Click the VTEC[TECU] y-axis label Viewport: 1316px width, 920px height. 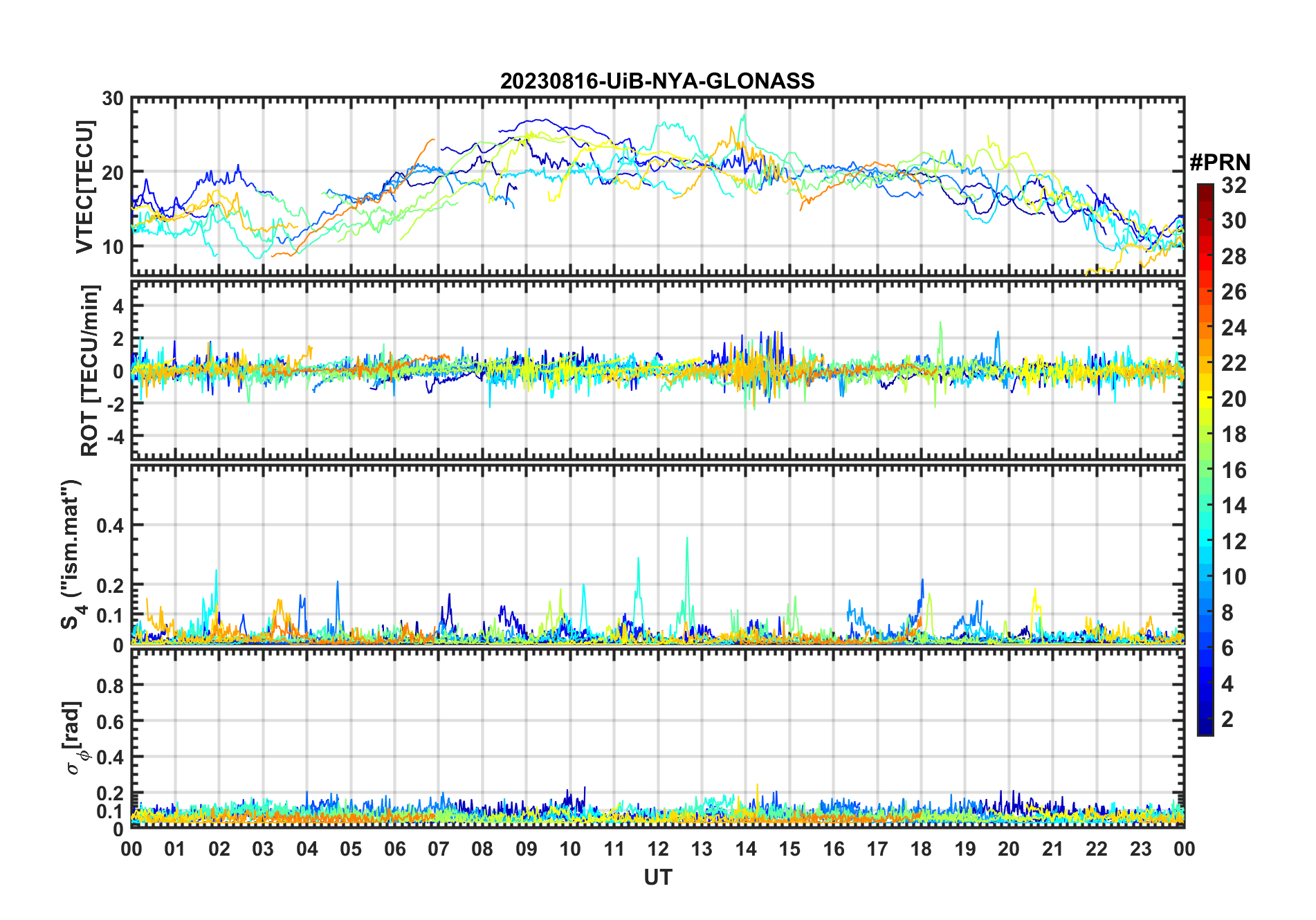[x=84, y=187]
